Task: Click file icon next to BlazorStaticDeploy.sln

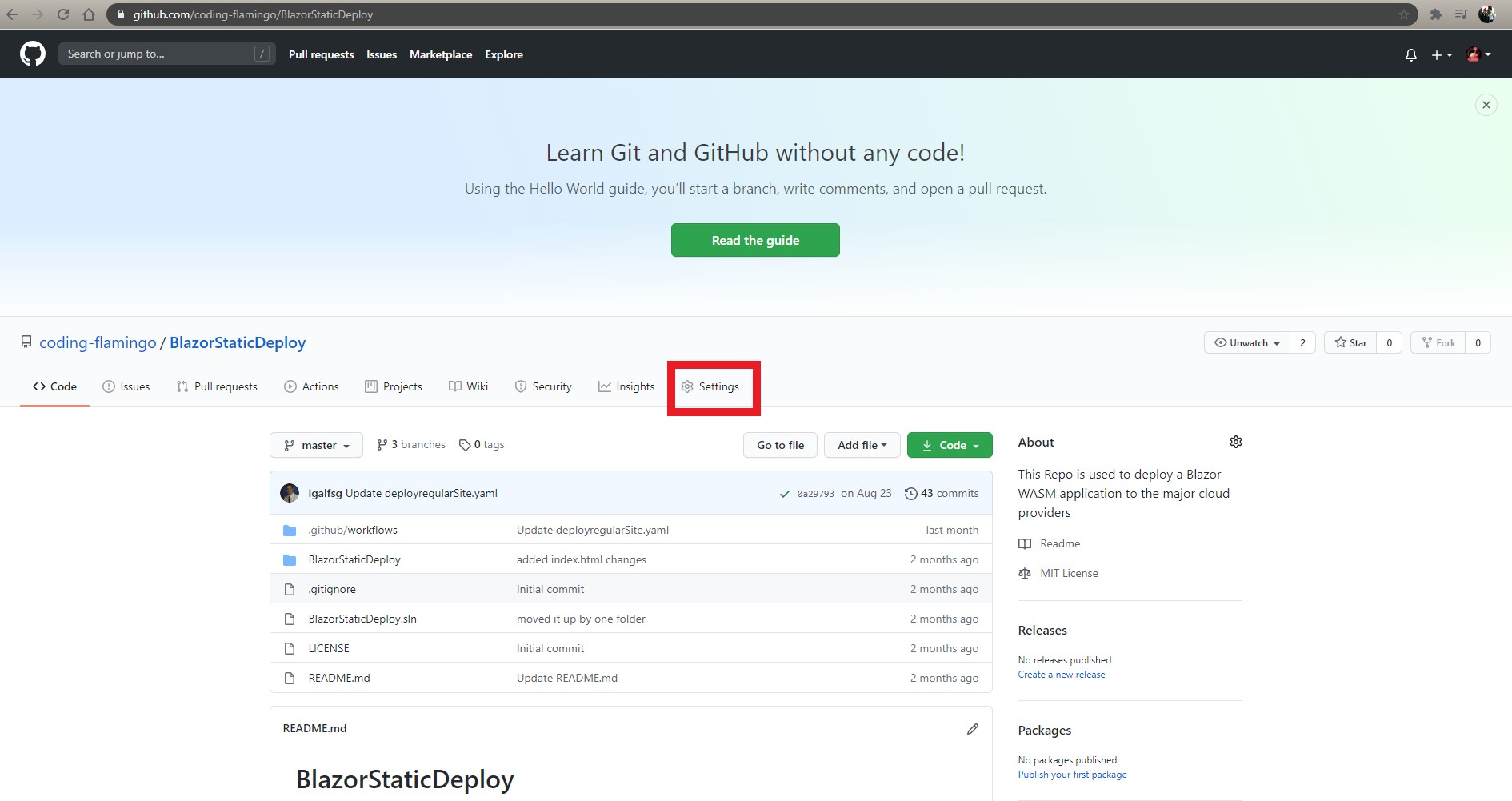Action: point(290,619)
